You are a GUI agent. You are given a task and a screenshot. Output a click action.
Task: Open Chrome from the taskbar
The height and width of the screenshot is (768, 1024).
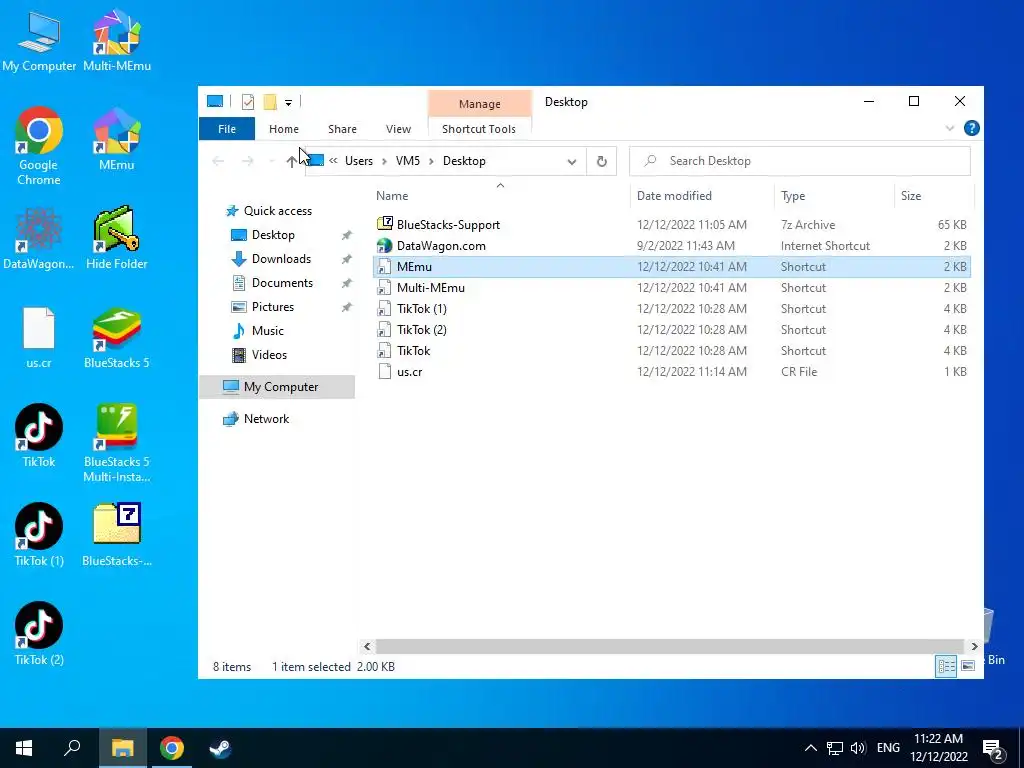click(x=172, y=748)
